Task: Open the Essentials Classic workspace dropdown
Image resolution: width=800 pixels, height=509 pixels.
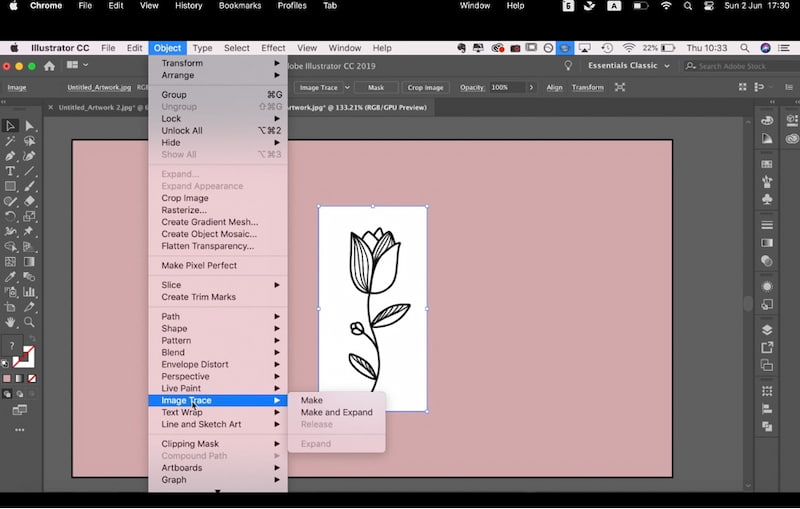Action: coord(629,65)
